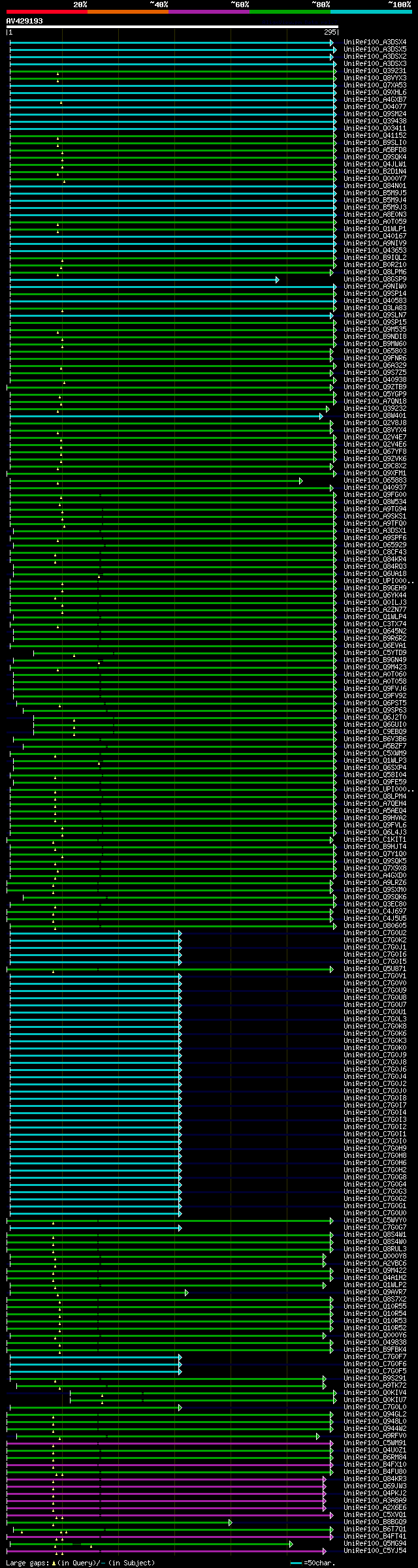Select the UniRef100_B9IQL2 label

[x=375, y=258]
